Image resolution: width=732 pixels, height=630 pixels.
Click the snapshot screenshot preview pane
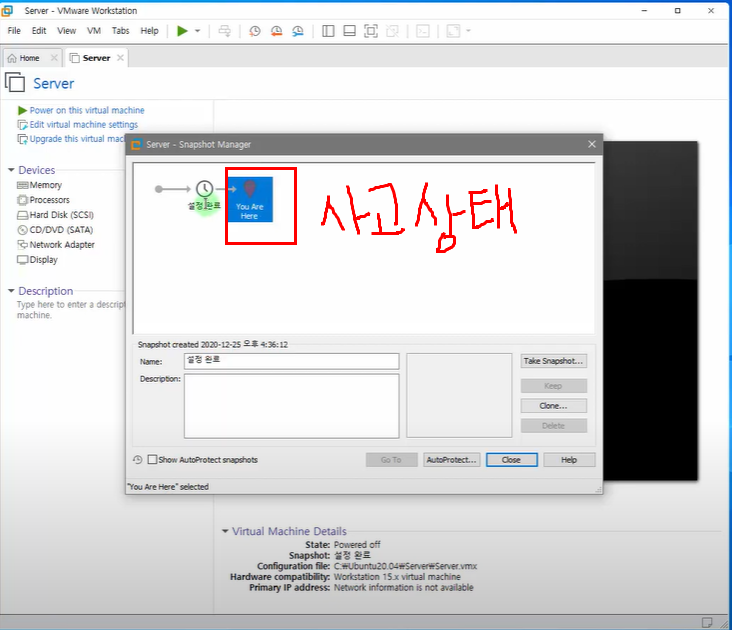click(459, 395)
